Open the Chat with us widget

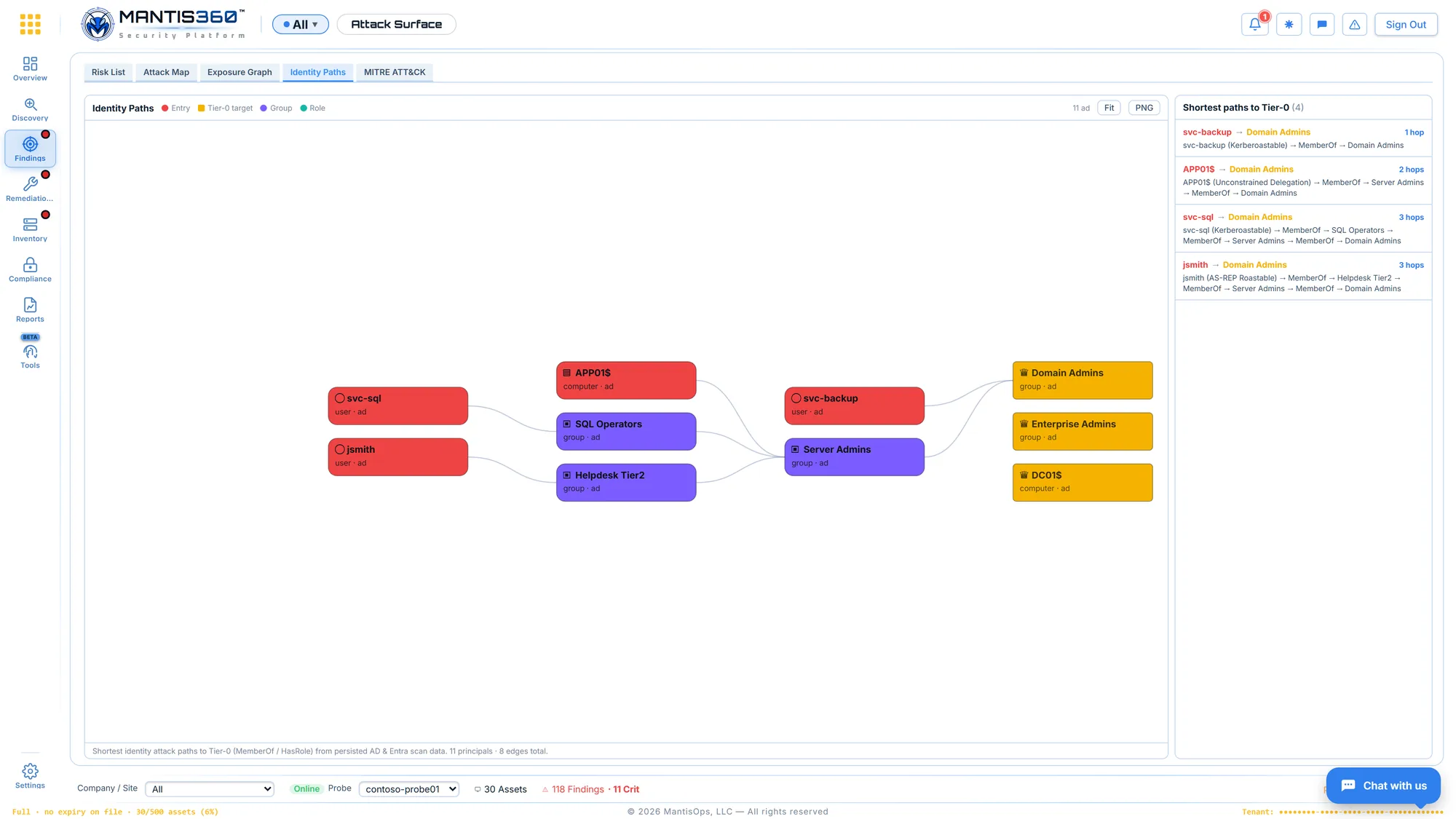point(1383,786)
